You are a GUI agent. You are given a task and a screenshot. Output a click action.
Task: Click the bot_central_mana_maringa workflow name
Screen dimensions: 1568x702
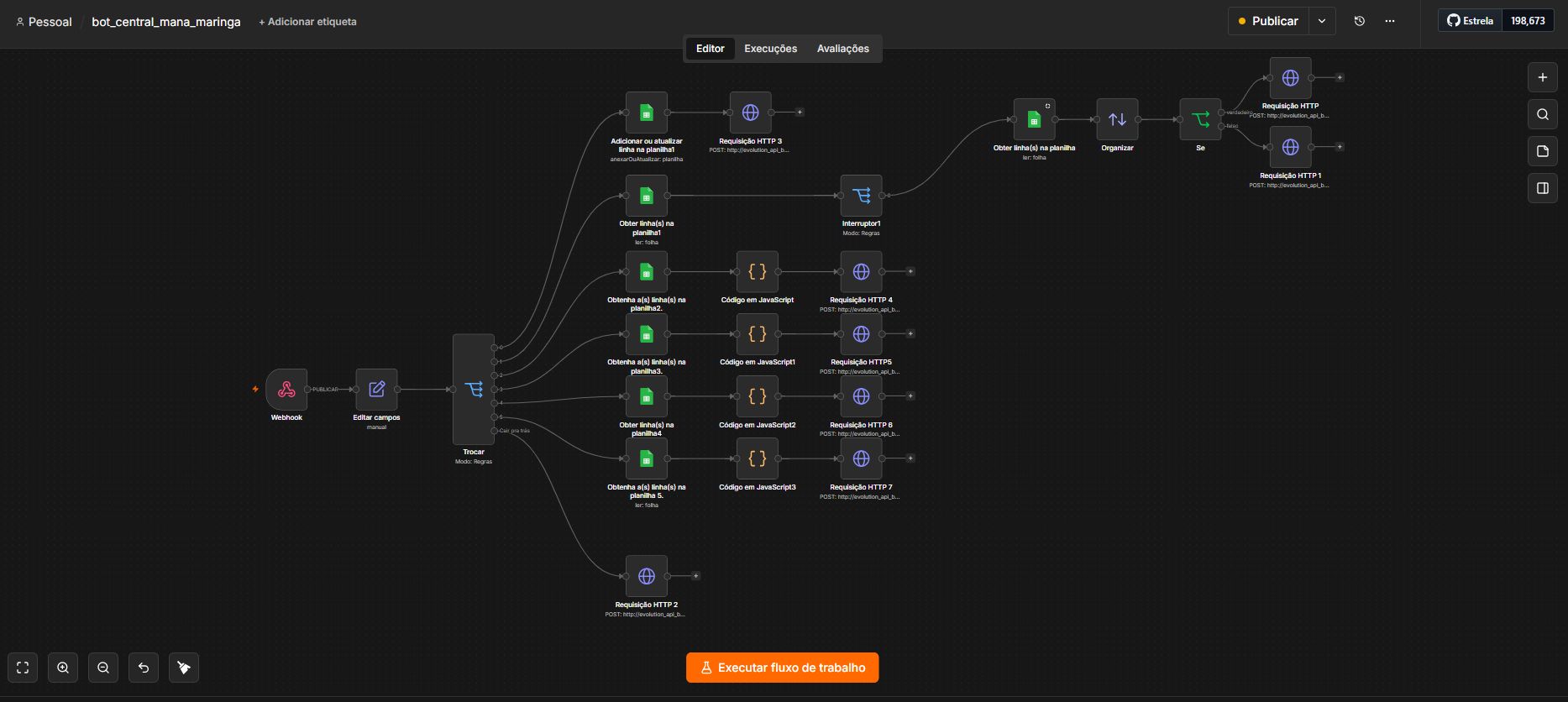pos(166,22)
